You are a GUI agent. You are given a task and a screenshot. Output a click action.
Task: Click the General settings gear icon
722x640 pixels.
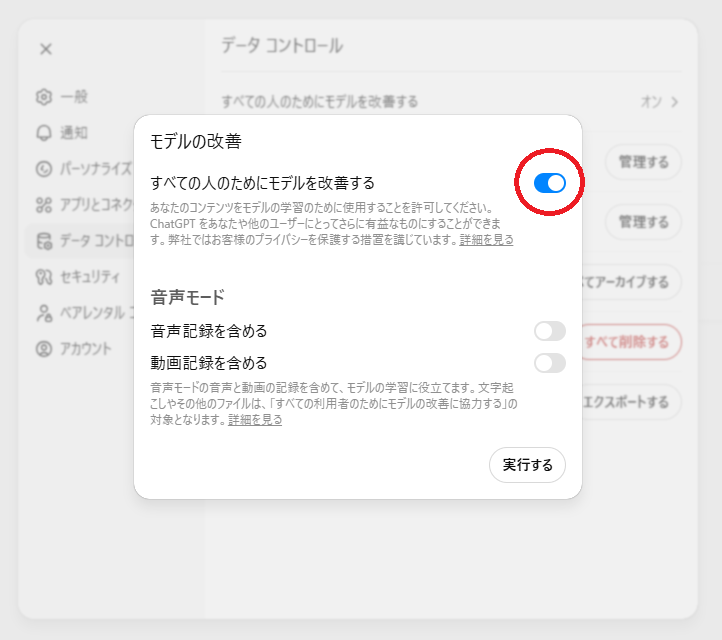(x=43, y=97)
